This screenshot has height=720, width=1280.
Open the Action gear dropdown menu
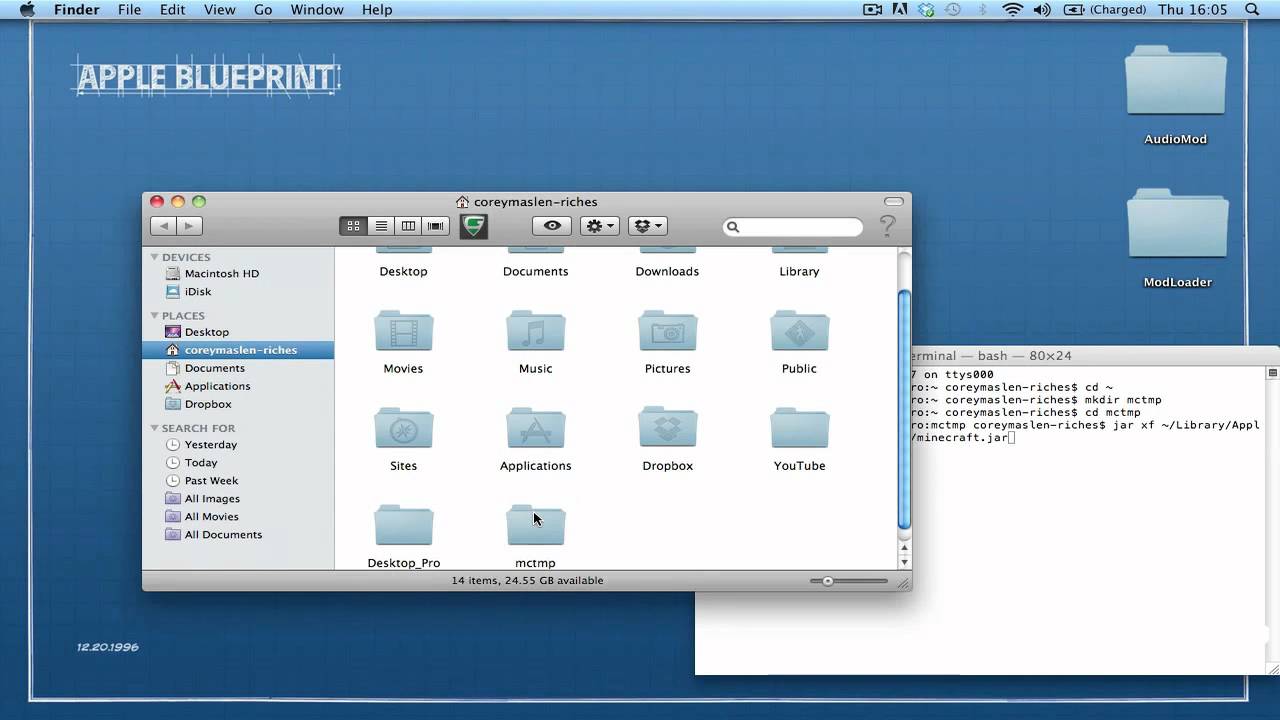[x=600, y=226]
